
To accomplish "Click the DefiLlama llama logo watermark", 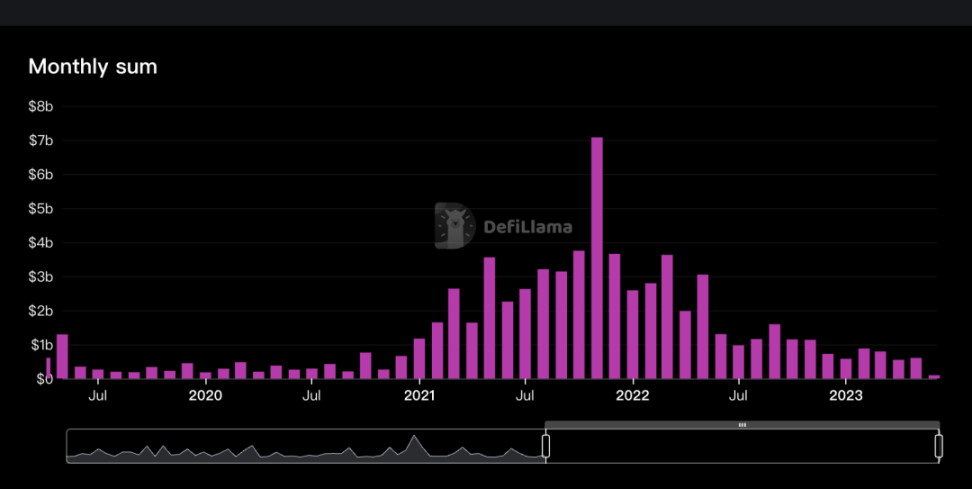I will click(x=455, y=226).
